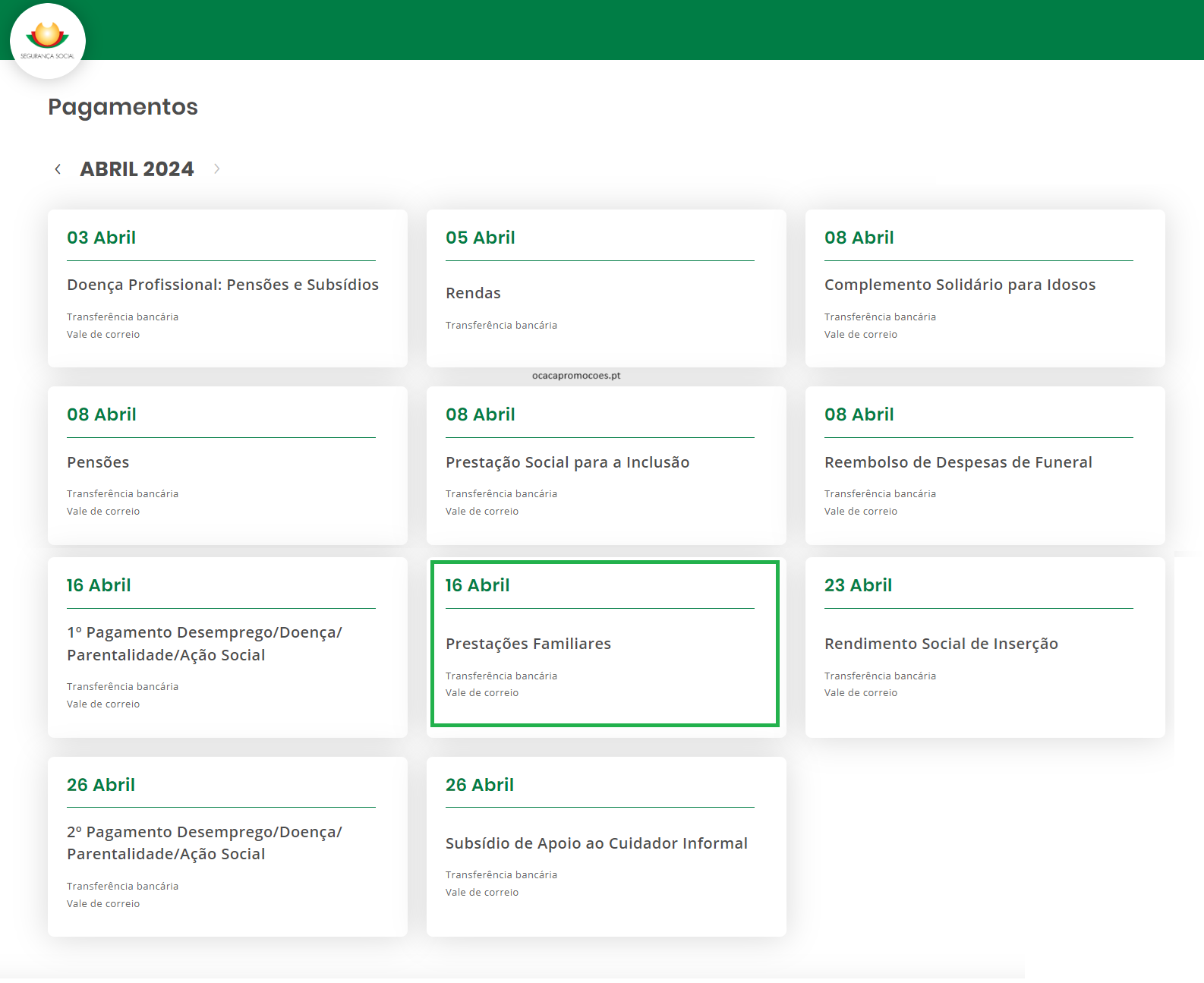Open Prestação Social para a Inclusão card
This screenshot has height=983, width=1204.
[607, 465]
